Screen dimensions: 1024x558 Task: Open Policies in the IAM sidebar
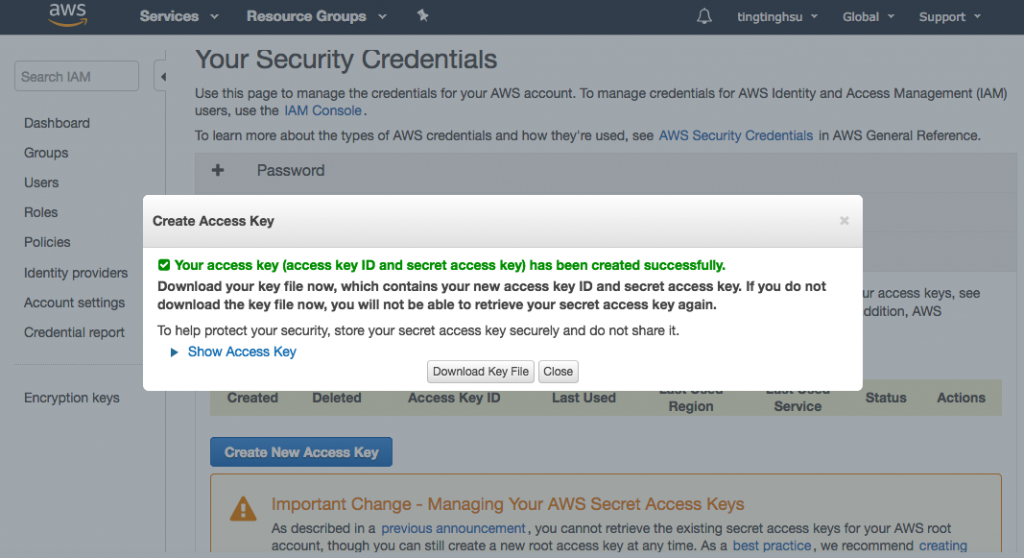[x=47, y=242]
